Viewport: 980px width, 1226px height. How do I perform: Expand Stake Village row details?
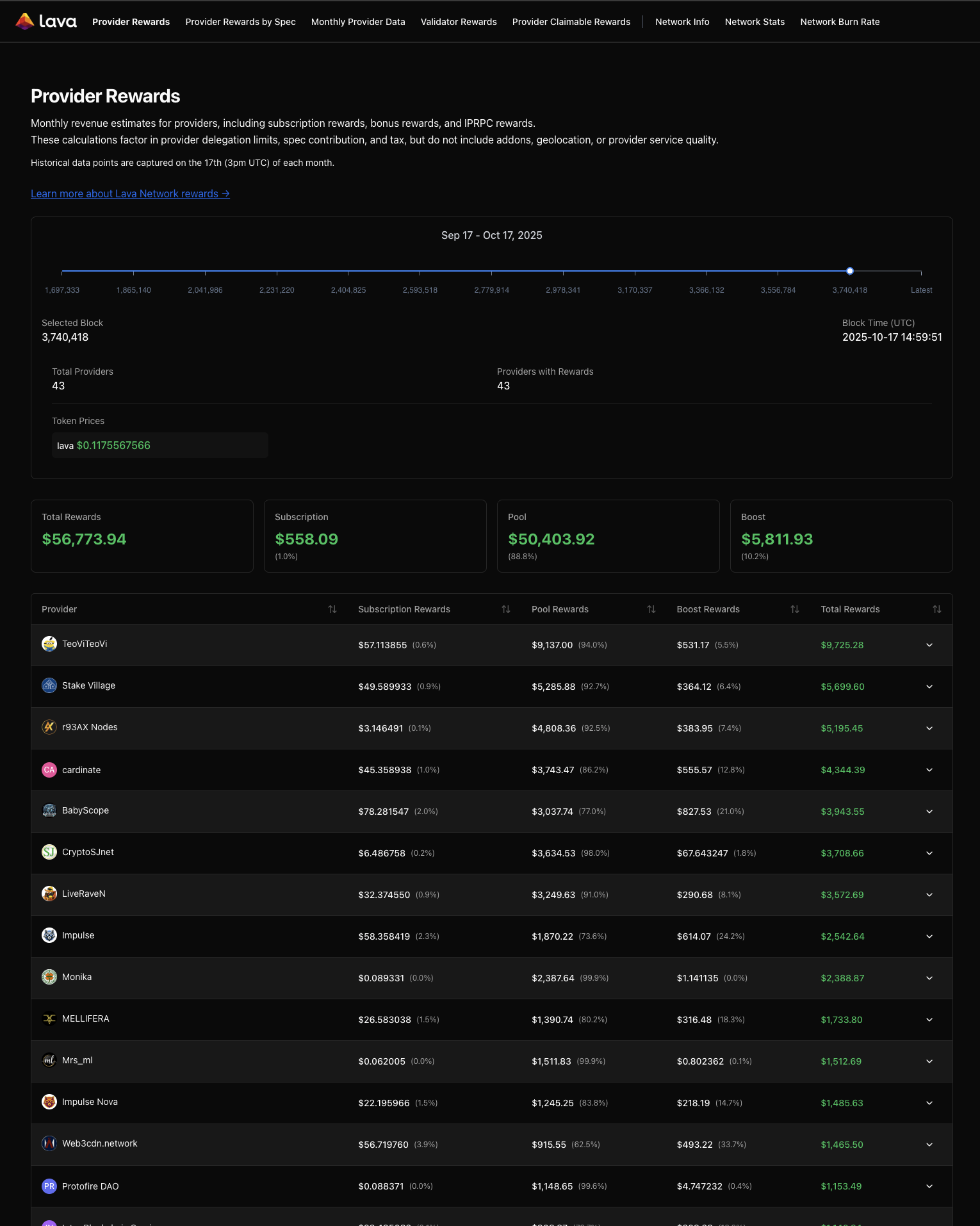coord(929,687)
